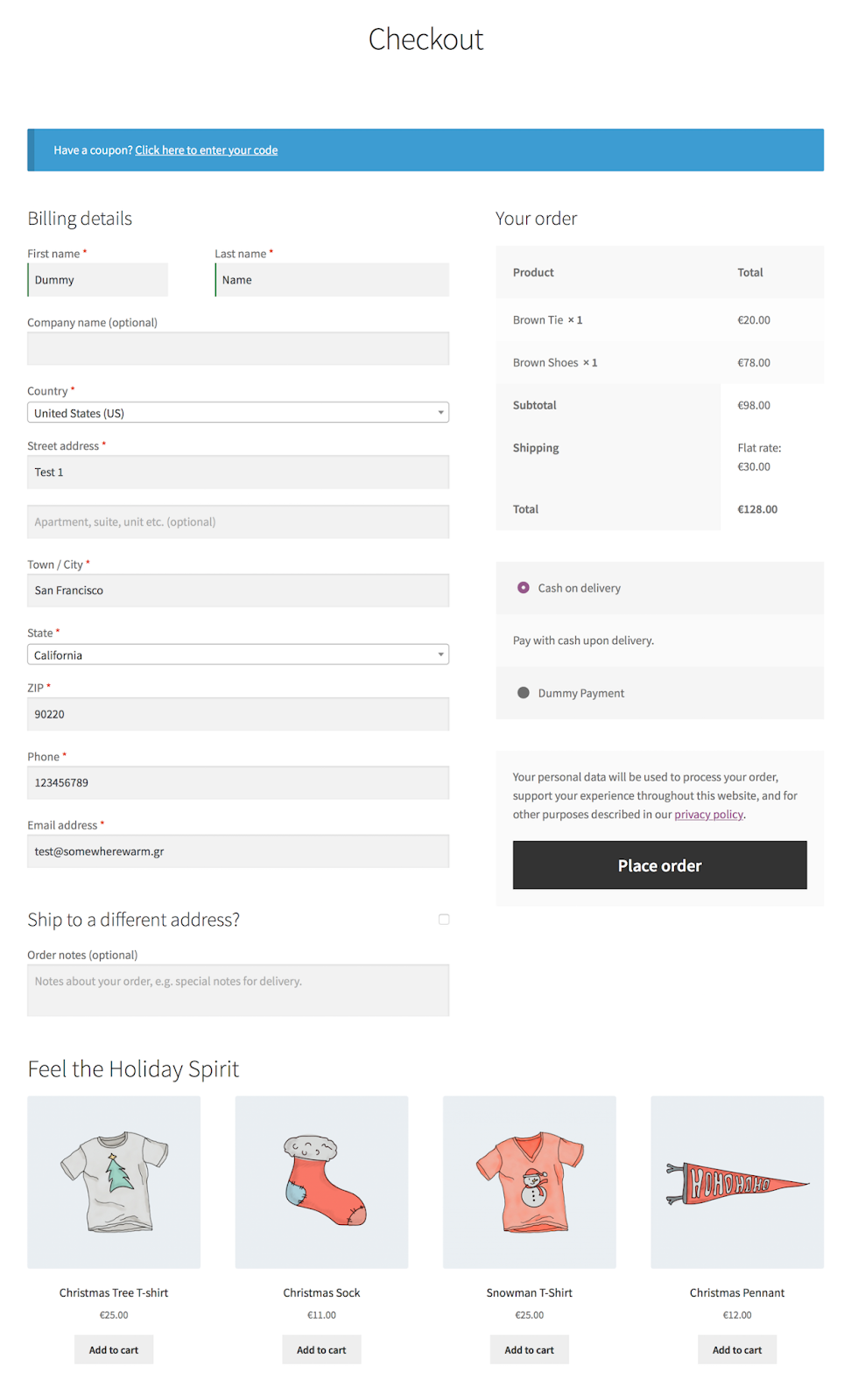The image size is (858, 1400).
Task: Open the Christmas Sock product image
Action: [321, 1181]
